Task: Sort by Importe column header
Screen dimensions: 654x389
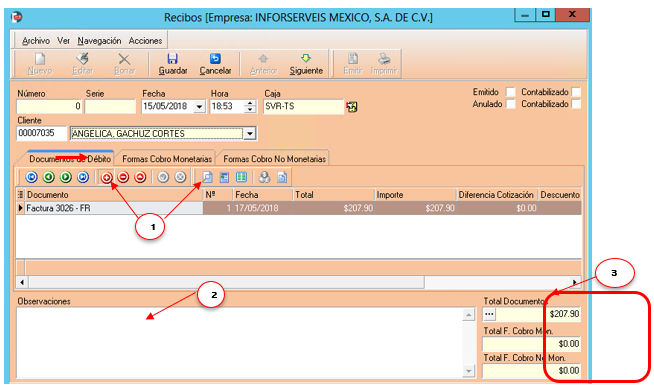Action: point(415,195)
